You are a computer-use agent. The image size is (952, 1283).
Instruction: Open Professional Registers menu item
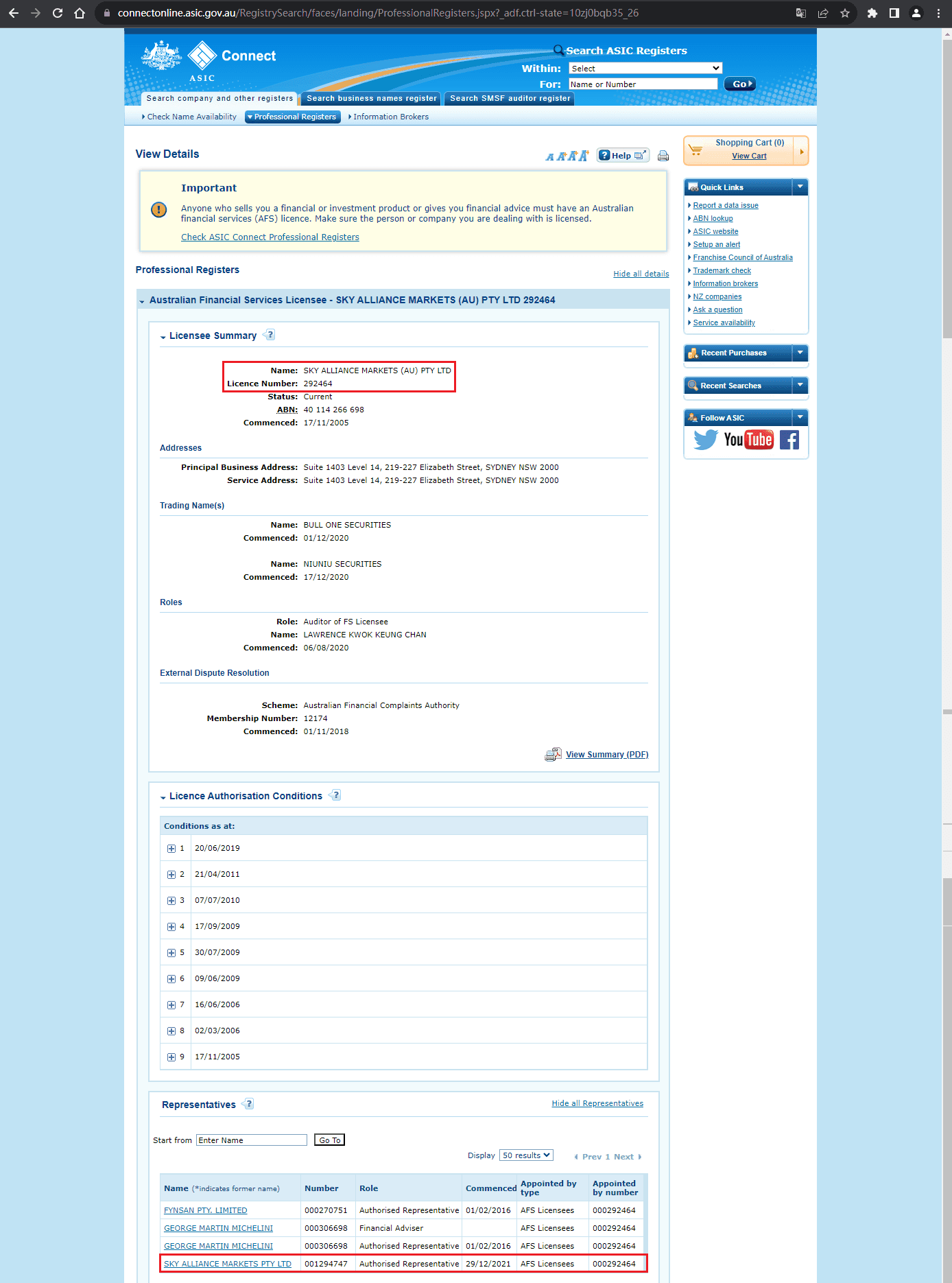coord(293,117)
